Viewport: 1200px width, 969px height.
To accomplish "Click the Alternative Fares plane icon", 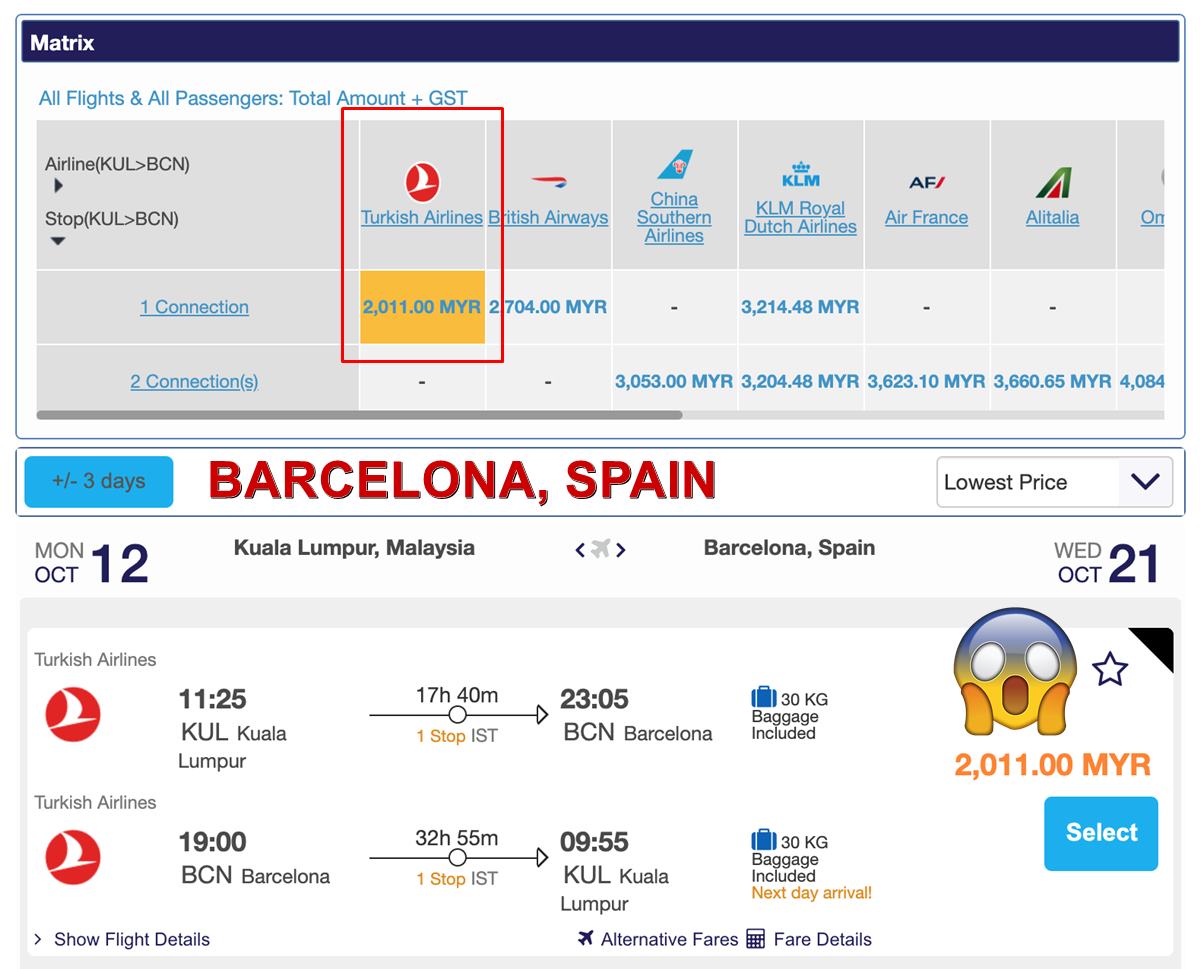I will (586, 938).
